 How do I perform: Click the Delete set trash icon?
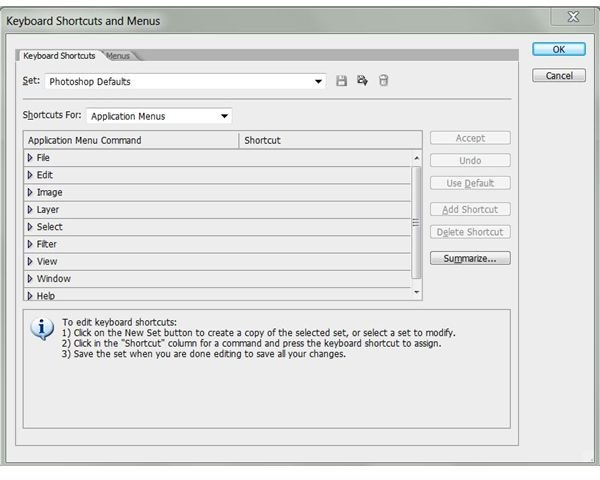coord(383,80)
